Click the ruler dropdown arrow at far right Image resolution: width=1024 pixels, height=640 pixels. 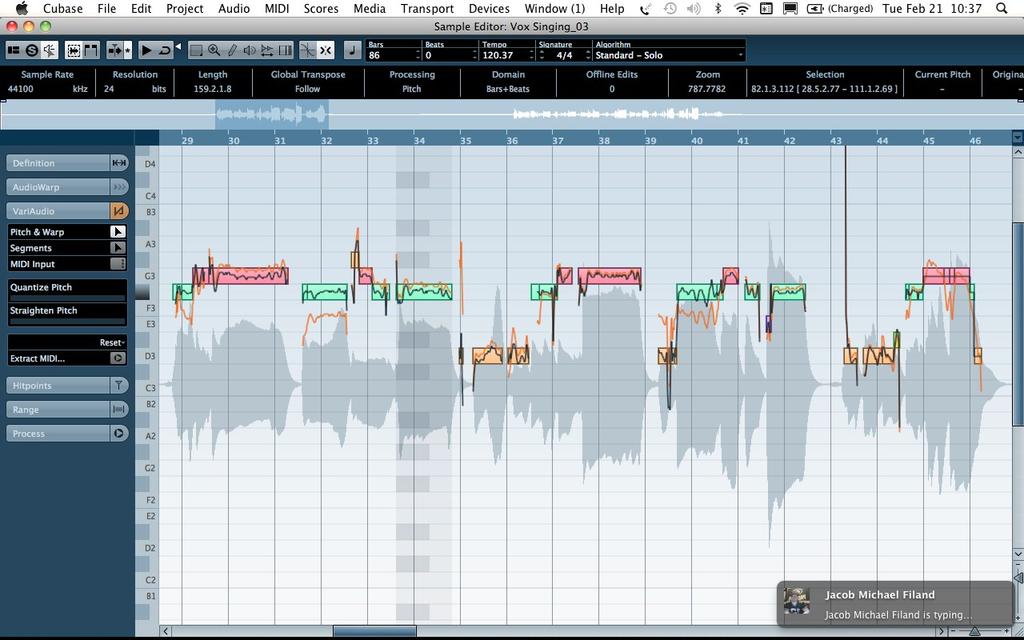1017,138
